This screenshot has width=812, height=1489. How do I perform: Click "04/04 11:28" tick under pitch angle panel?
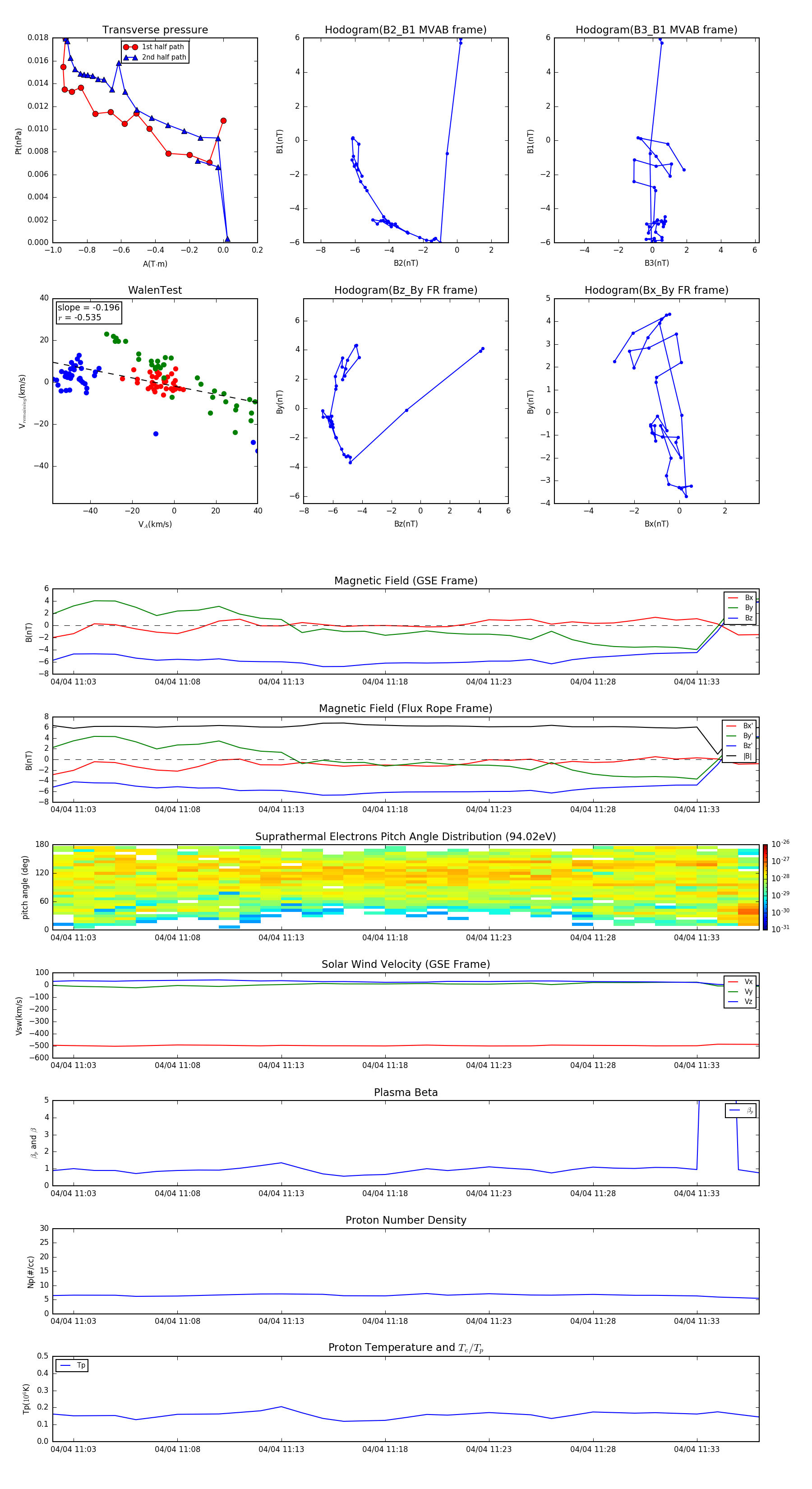click(x=593, y=938)
